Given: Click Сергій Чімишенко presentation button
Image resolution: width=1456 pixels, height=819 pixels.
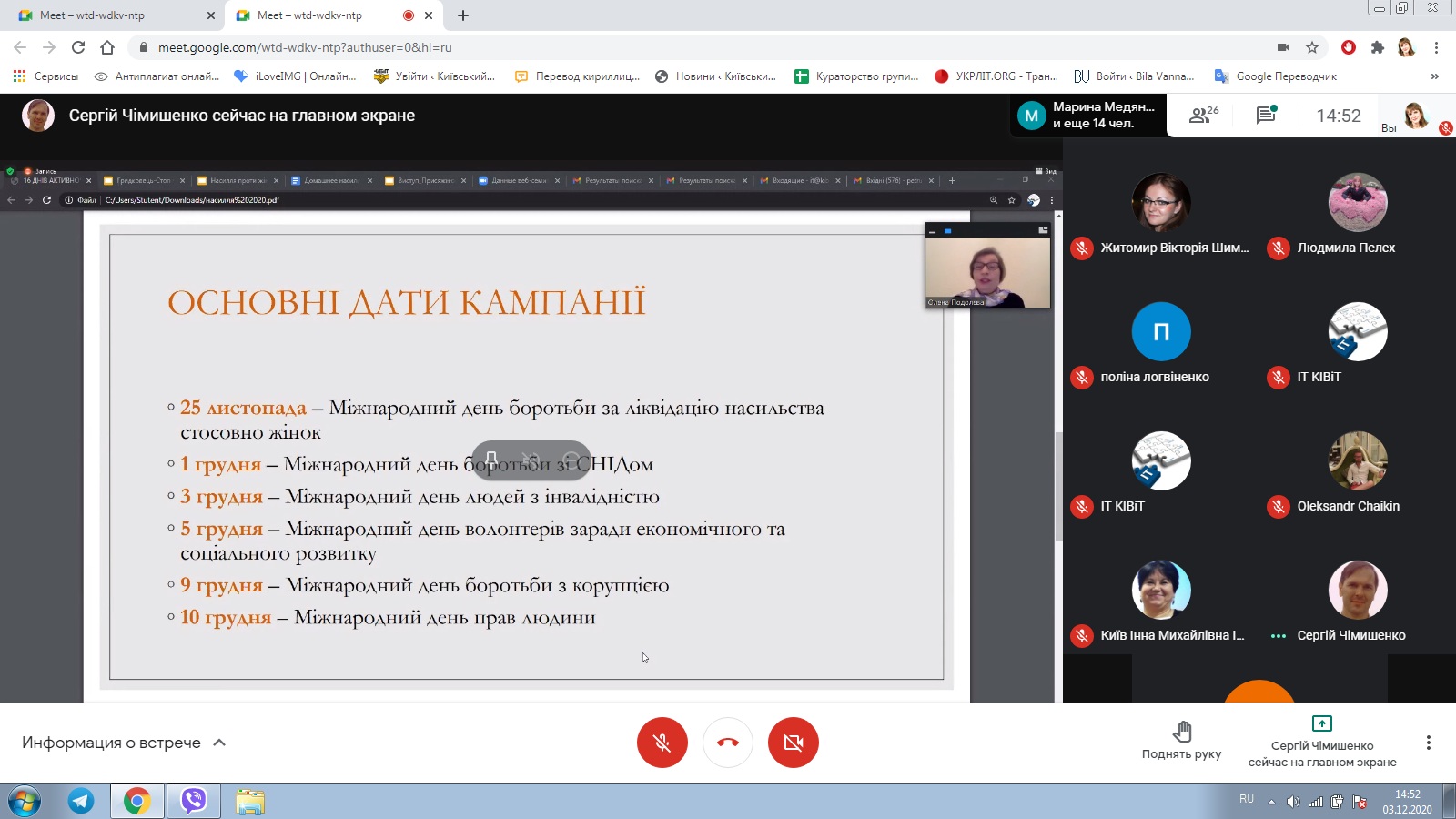Looking at the screenshot, I should coord(1321,741).
